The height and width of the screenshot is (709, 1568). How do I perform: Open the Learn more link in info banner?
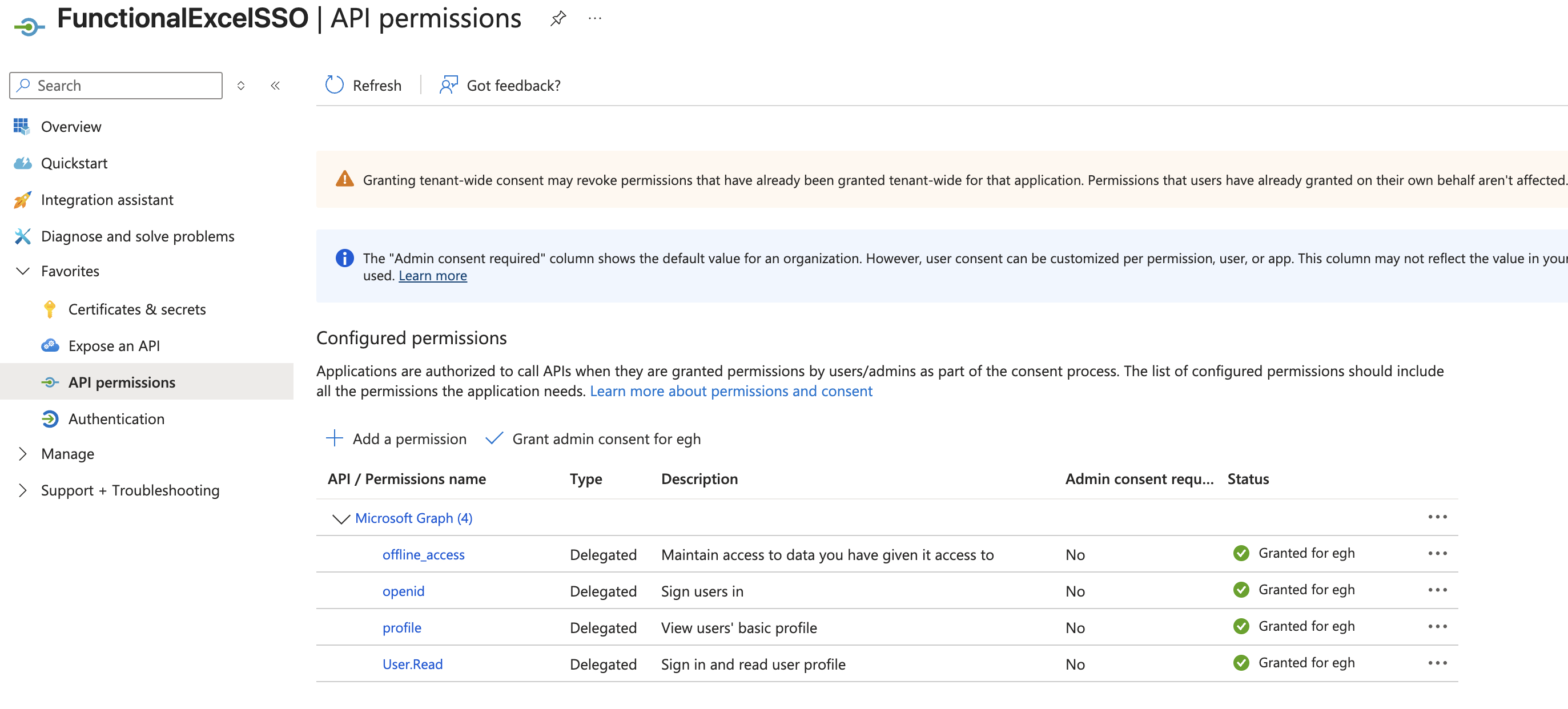[x=432, y=276]
